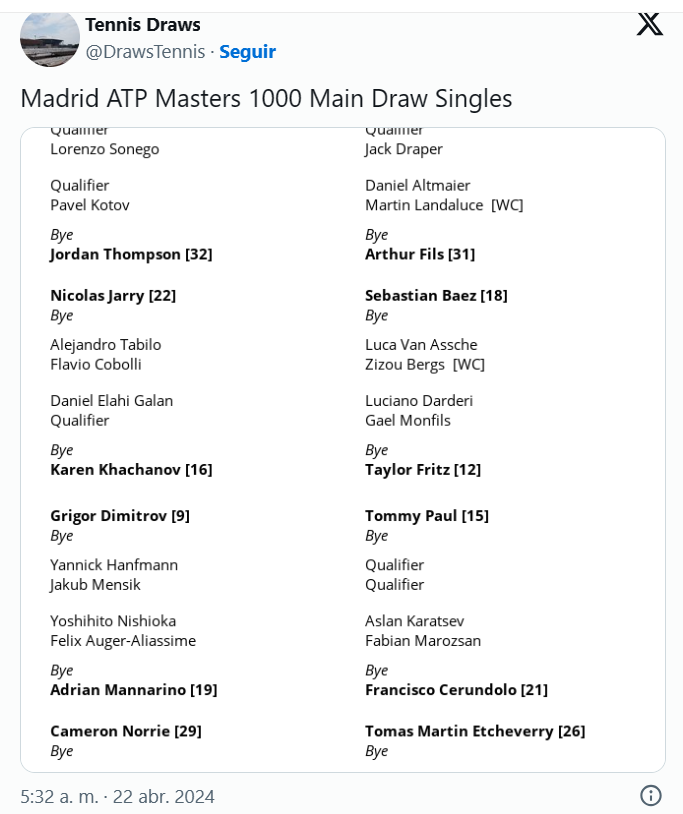This screenshot has width=683, height=814.
Task: Click the Tennis Draws display name
Action: pos(143,24)
